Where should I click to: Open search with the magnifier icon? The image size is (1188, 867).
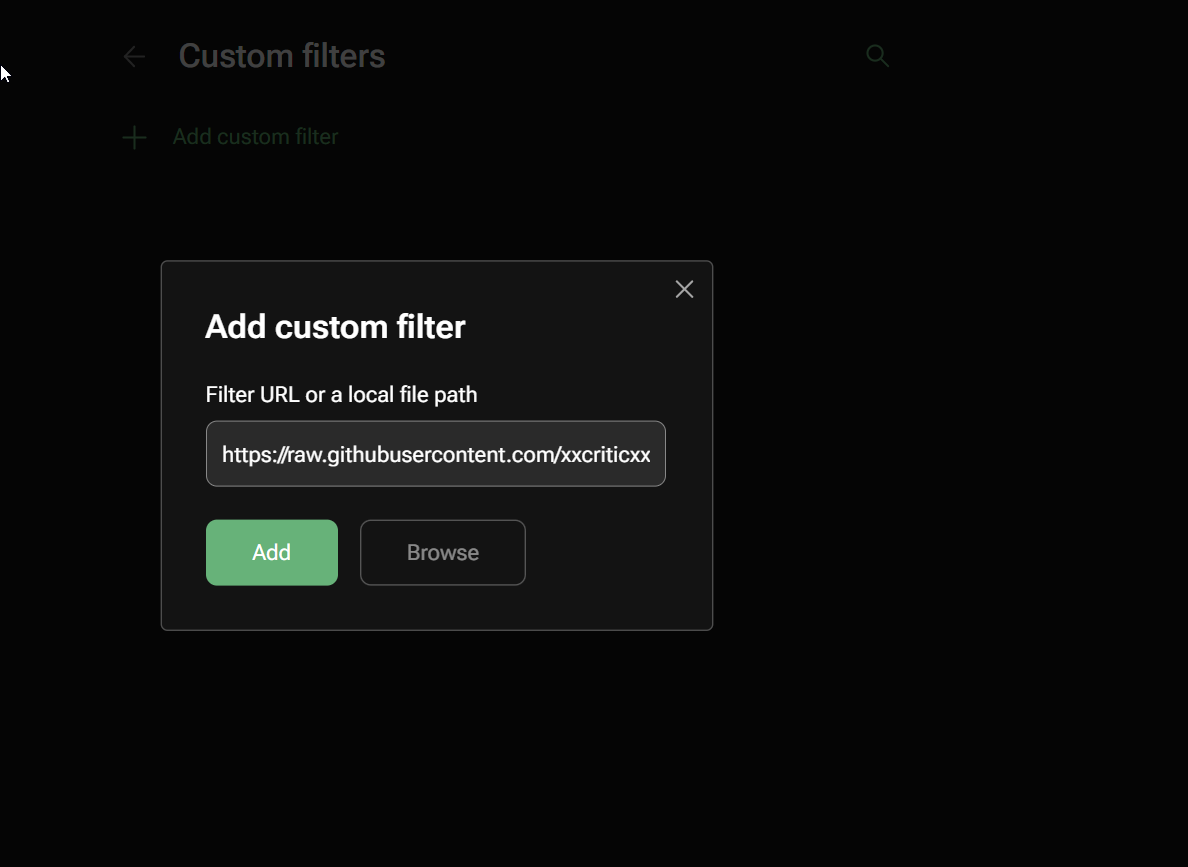pyautogui.click(x=877, y=56)
